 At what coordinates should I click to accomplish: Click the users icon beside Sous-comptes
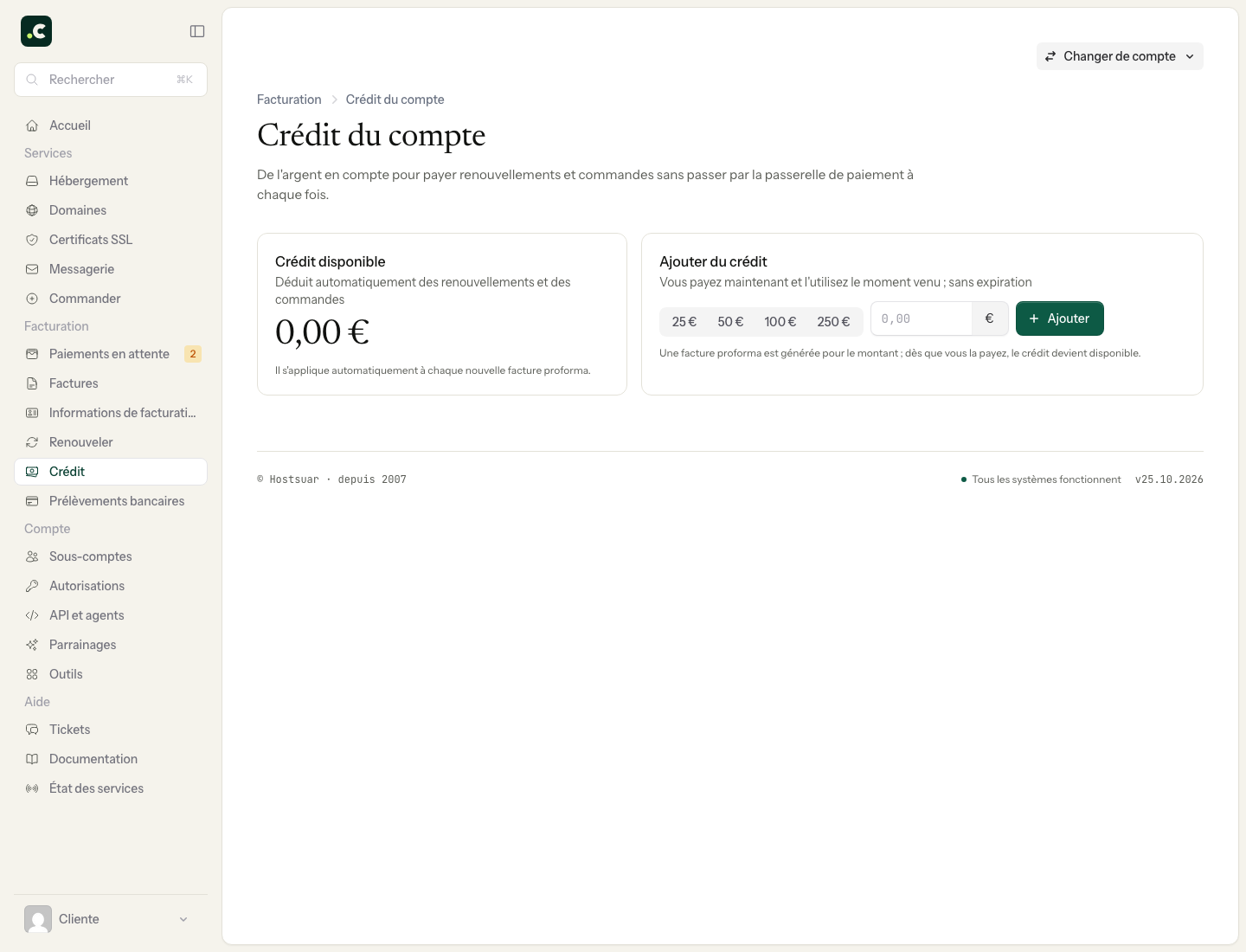(32, 556)
